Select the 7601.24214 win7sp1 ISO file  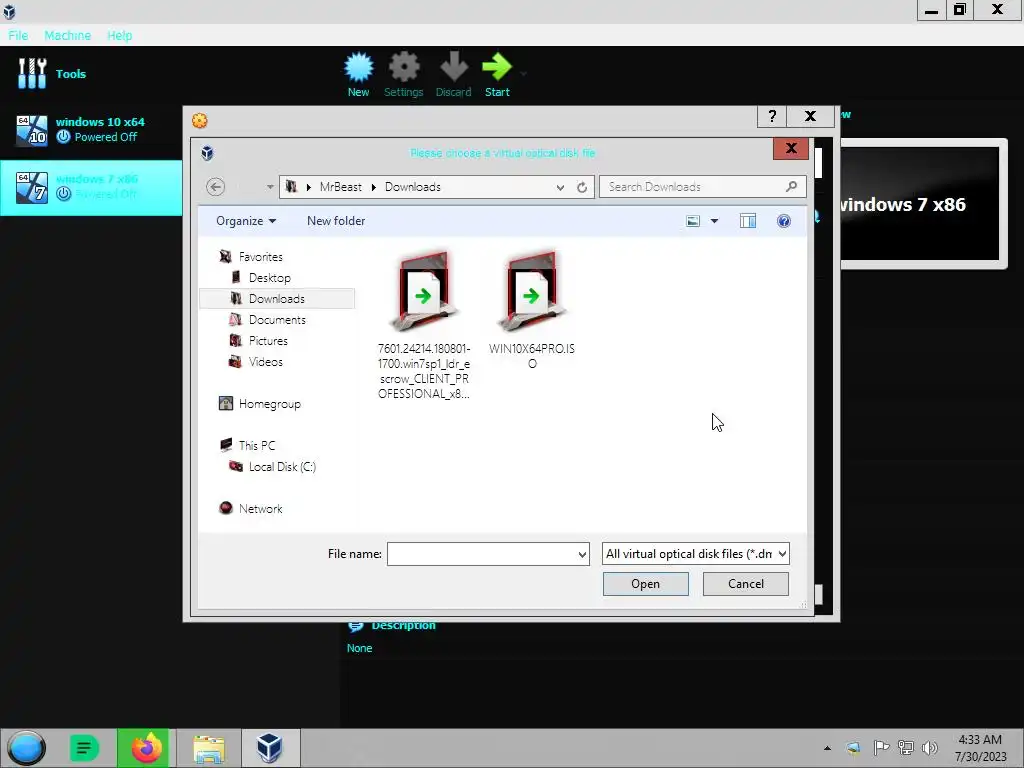tap(424, 325)
